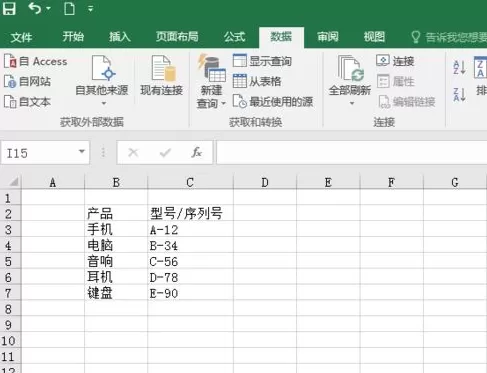Select column A header

point(53,182)
